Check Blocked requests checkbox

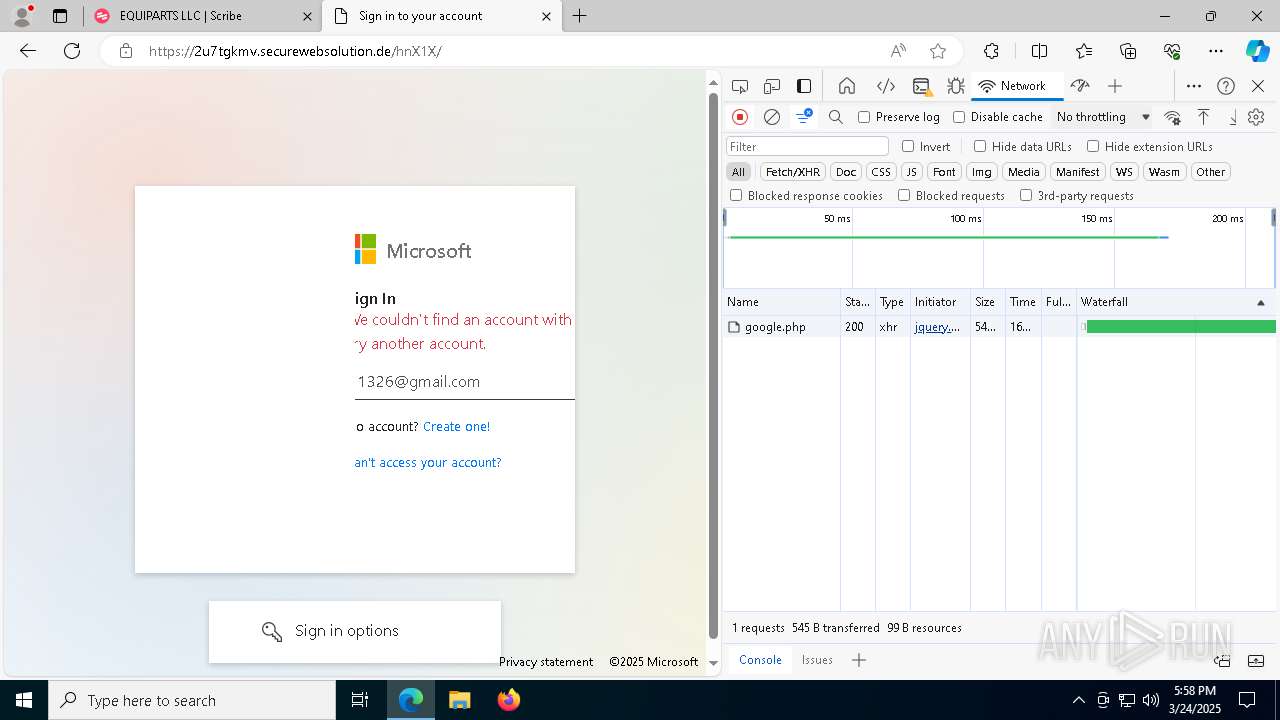click(x=904, y=196)
